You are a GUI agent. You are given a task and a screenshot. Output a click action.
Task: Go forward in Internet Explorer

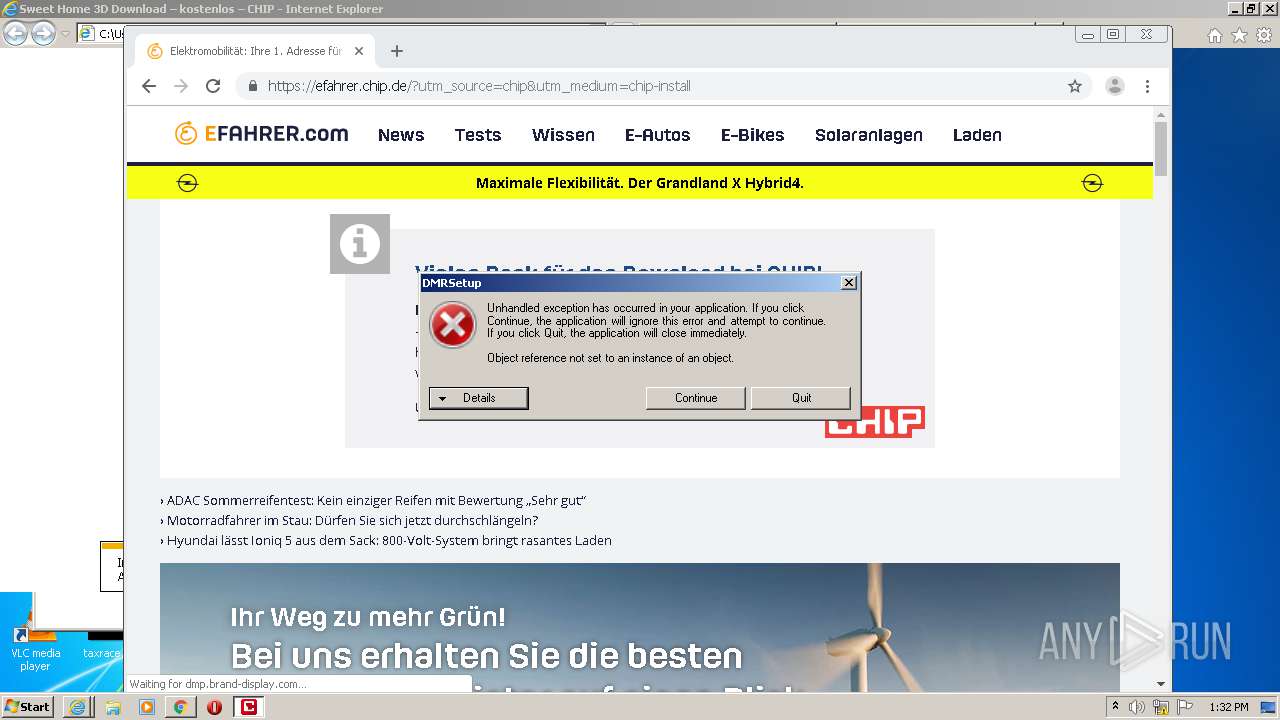43,34
